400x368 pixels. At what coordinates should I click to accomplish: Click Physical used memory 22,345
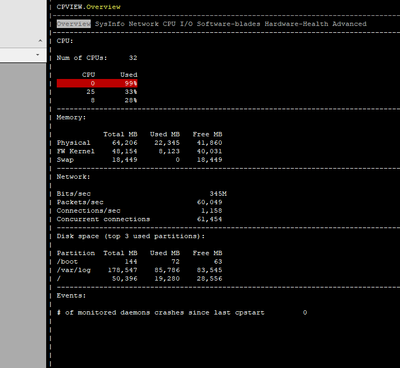[x=167, y=143]
